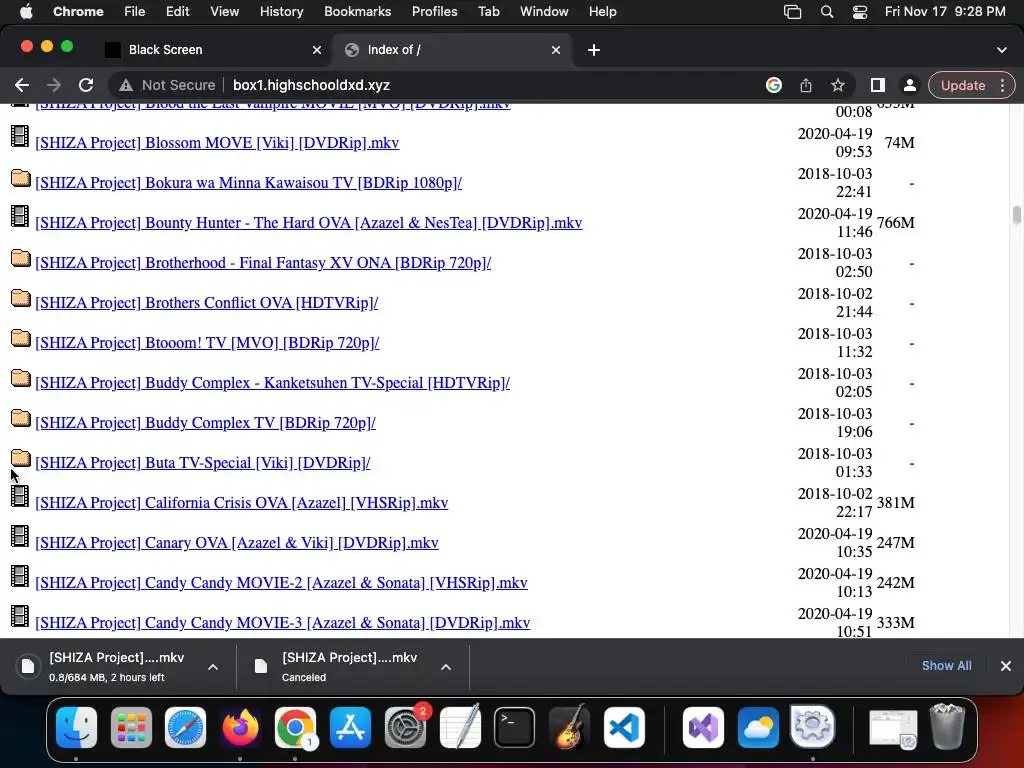The width and height of the screenshot is (1024, 768).
Task: Close the Black Screen tab
Action: tap(317, 50)
